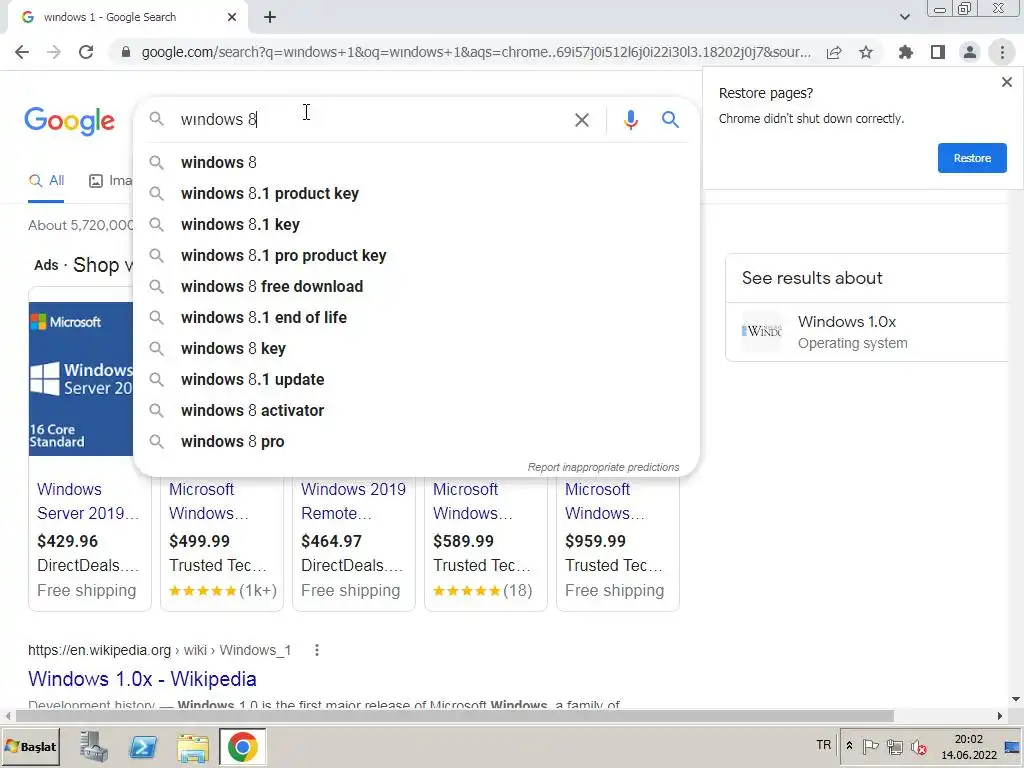This screenshot has width=1024, height=768.
Task: Click the en.wikipedia.org breadcrumb URL
Action: [159, 650]
